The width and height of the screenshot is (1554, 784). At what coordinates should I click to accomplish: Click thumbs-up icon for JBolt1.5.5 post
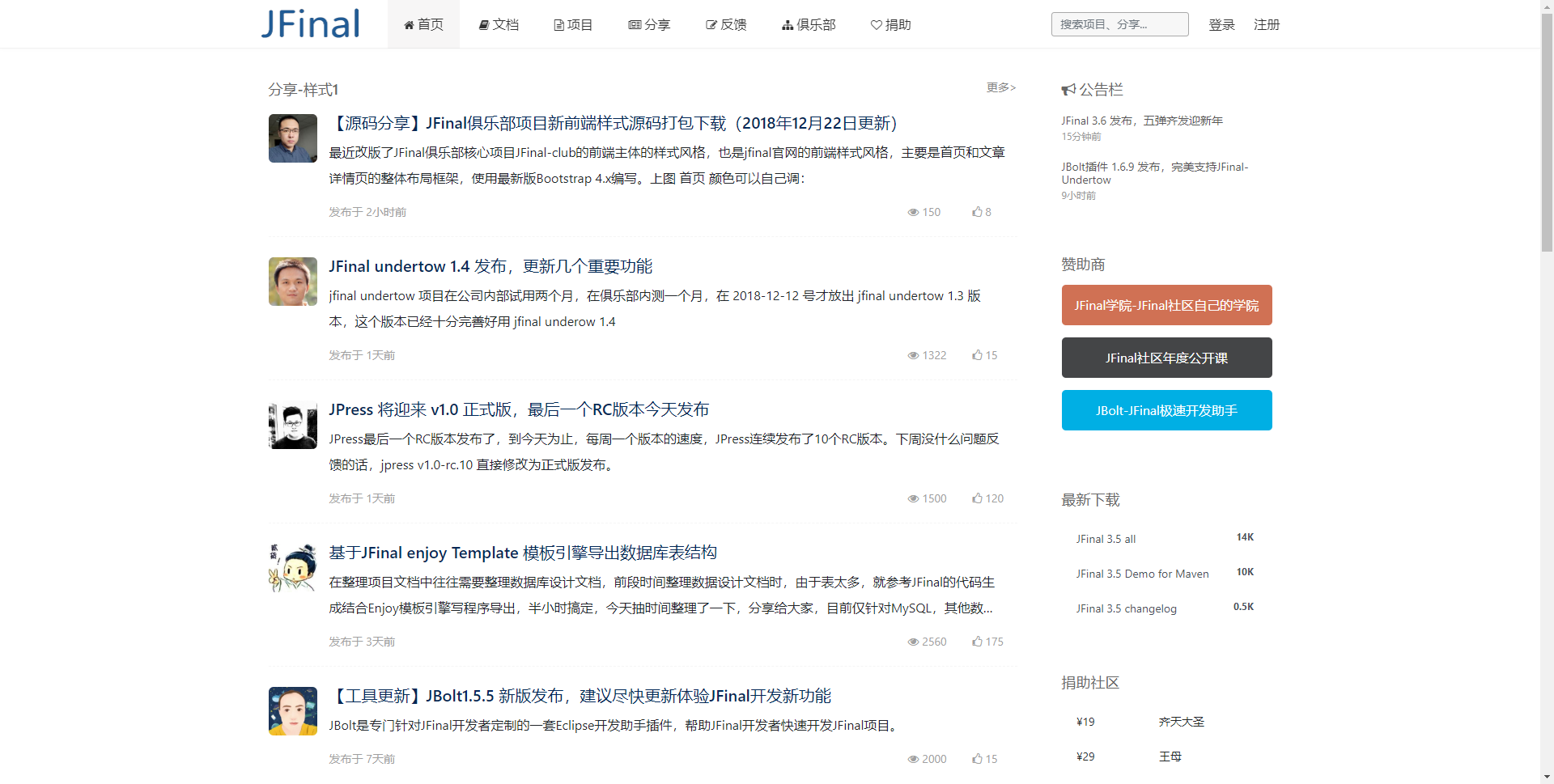(977, 759)
